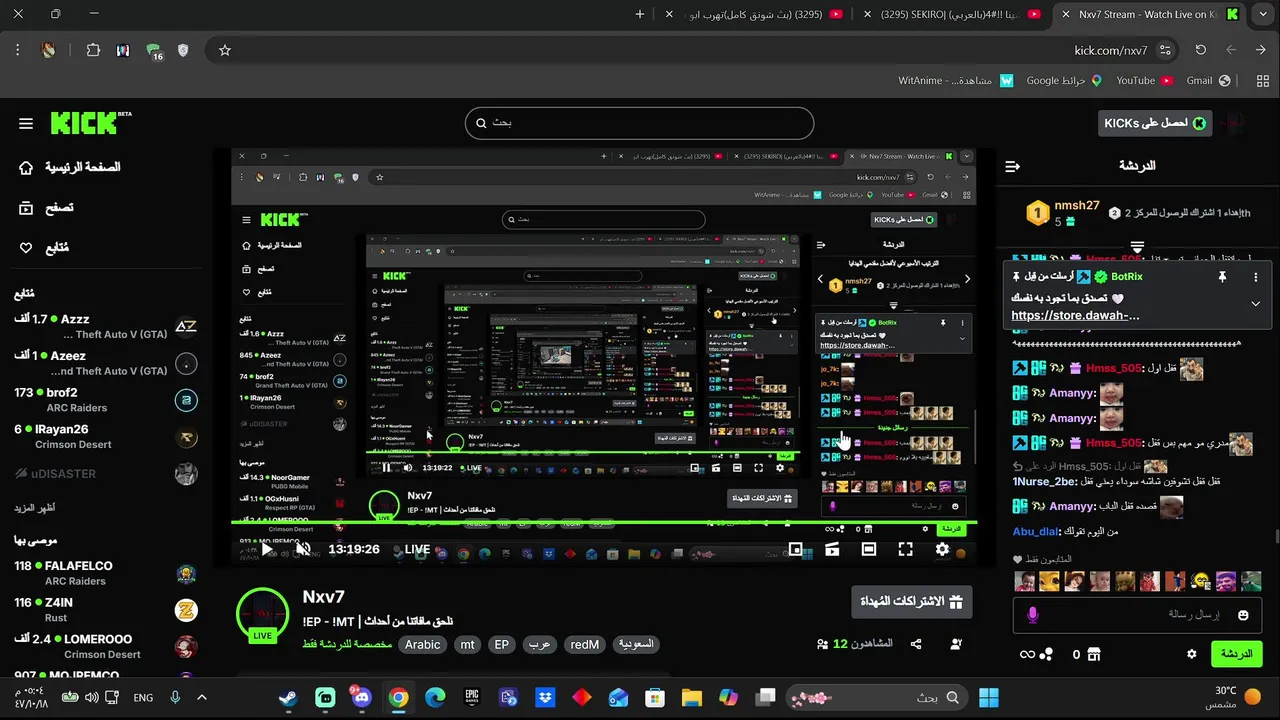The width and height of the screenshot is (1280, 720).
Task: Open Azeez channel in sidebar
Action: tap(105, 363)
